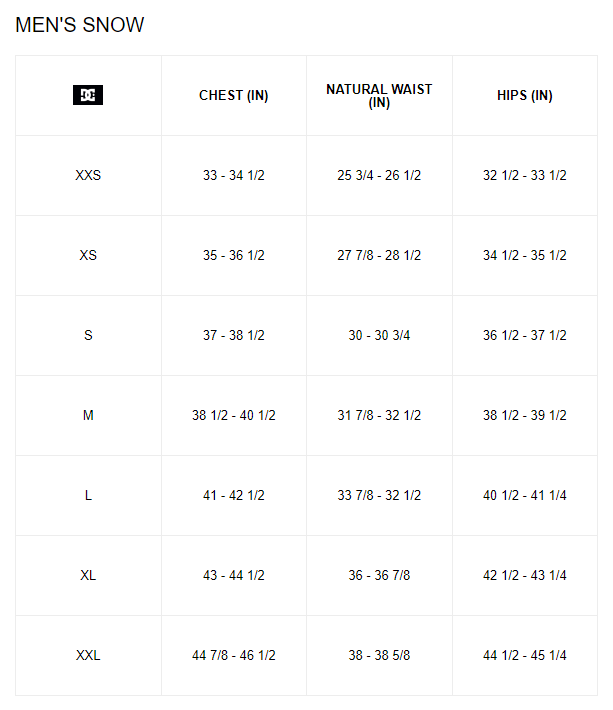
Task: Click waist value 27 7/8 - 28 1/2
Action: [x=379, y=255]
